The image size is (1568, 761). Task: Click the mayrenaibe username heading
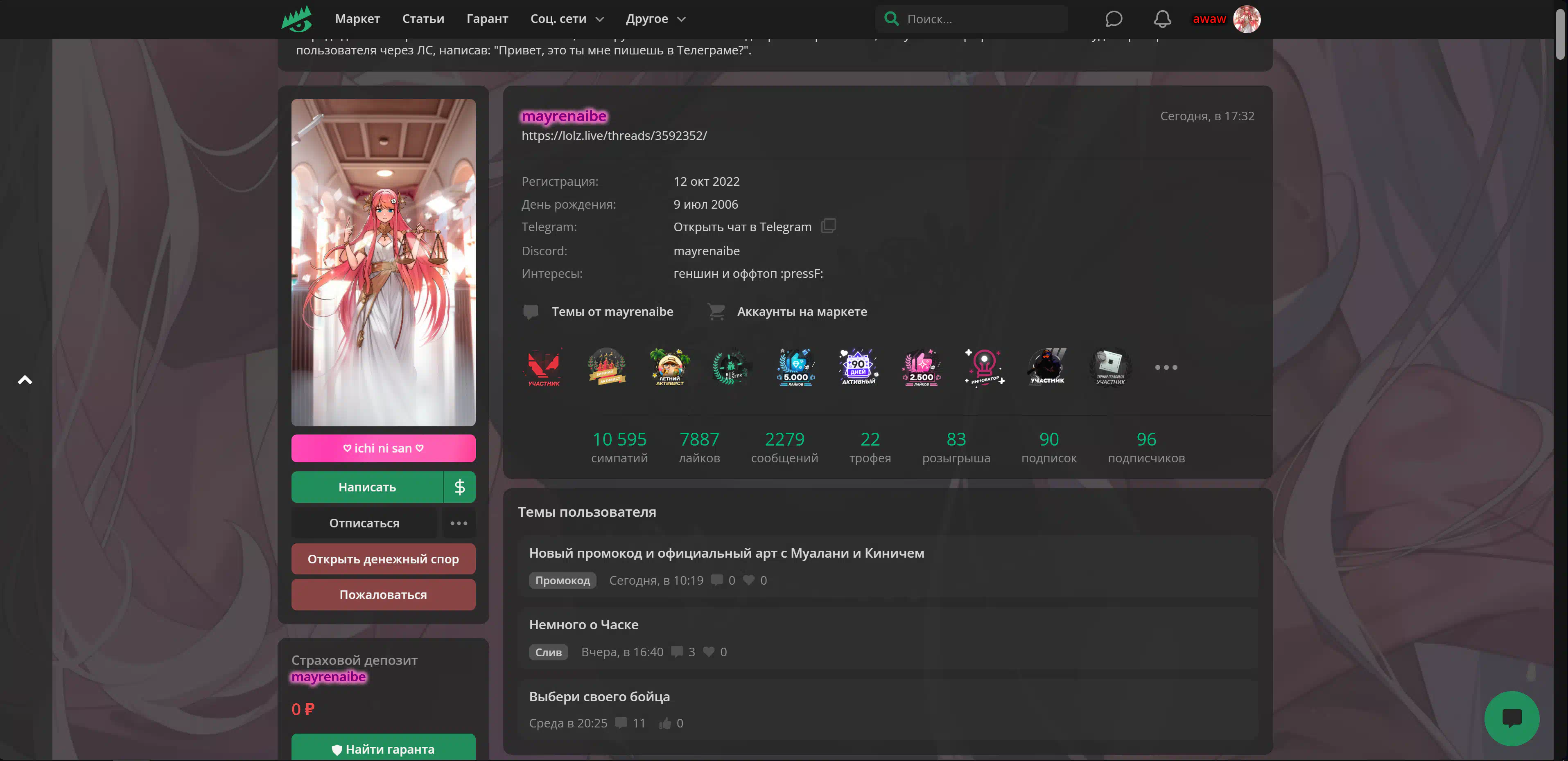coord(564,115)
